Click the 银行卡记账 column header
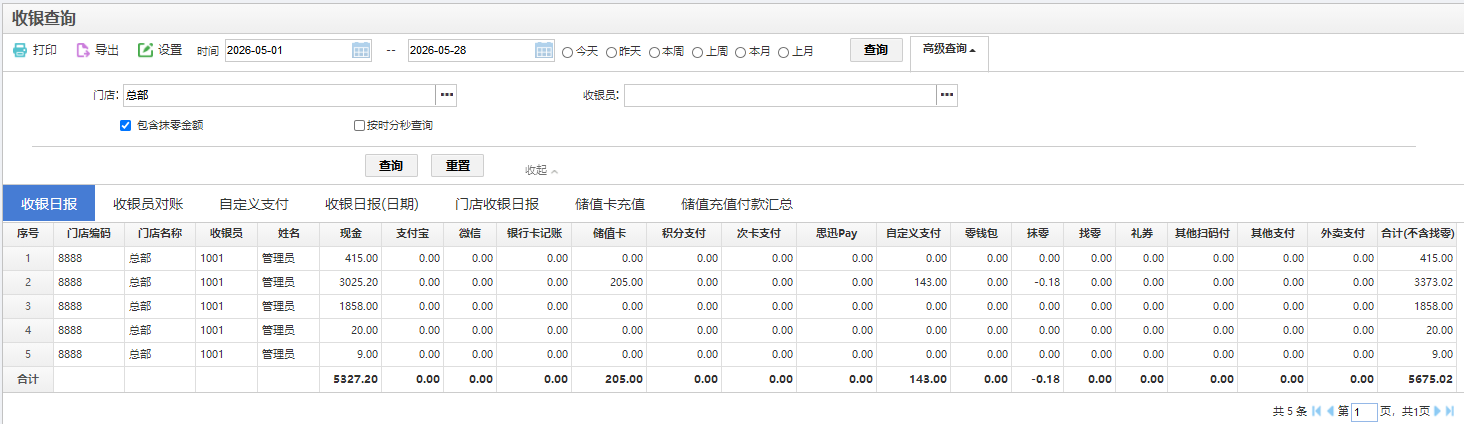 (x=534, y=233)
